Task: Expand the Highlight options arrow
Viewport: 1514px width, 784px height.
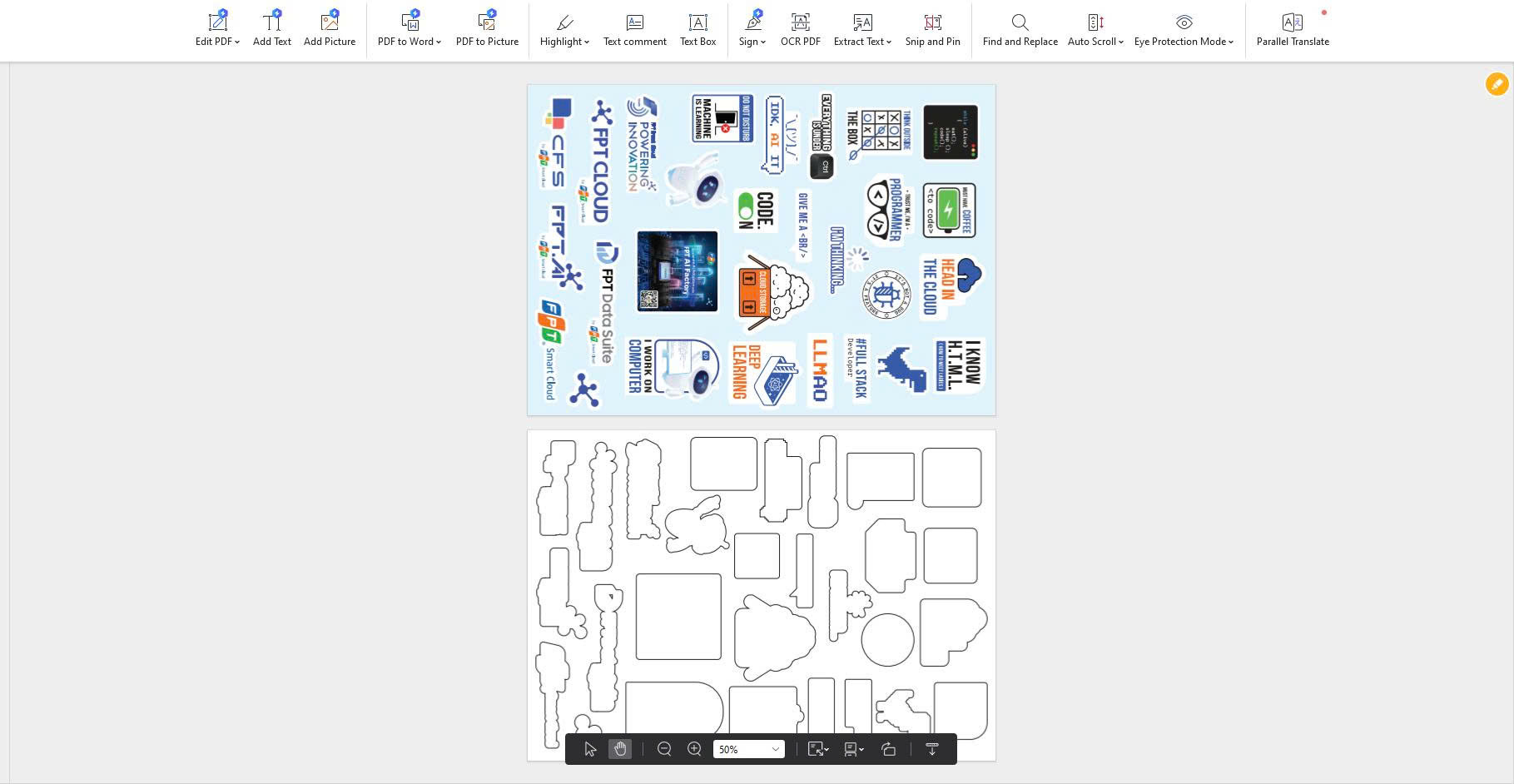Action: click(587, 42)
